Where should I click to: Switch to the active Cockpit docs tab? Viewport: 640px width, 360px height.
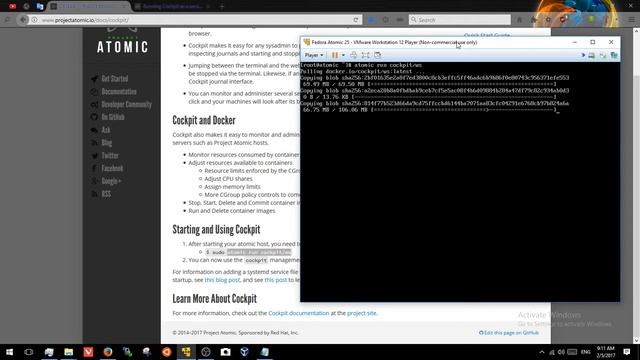(x=89, y=7)
